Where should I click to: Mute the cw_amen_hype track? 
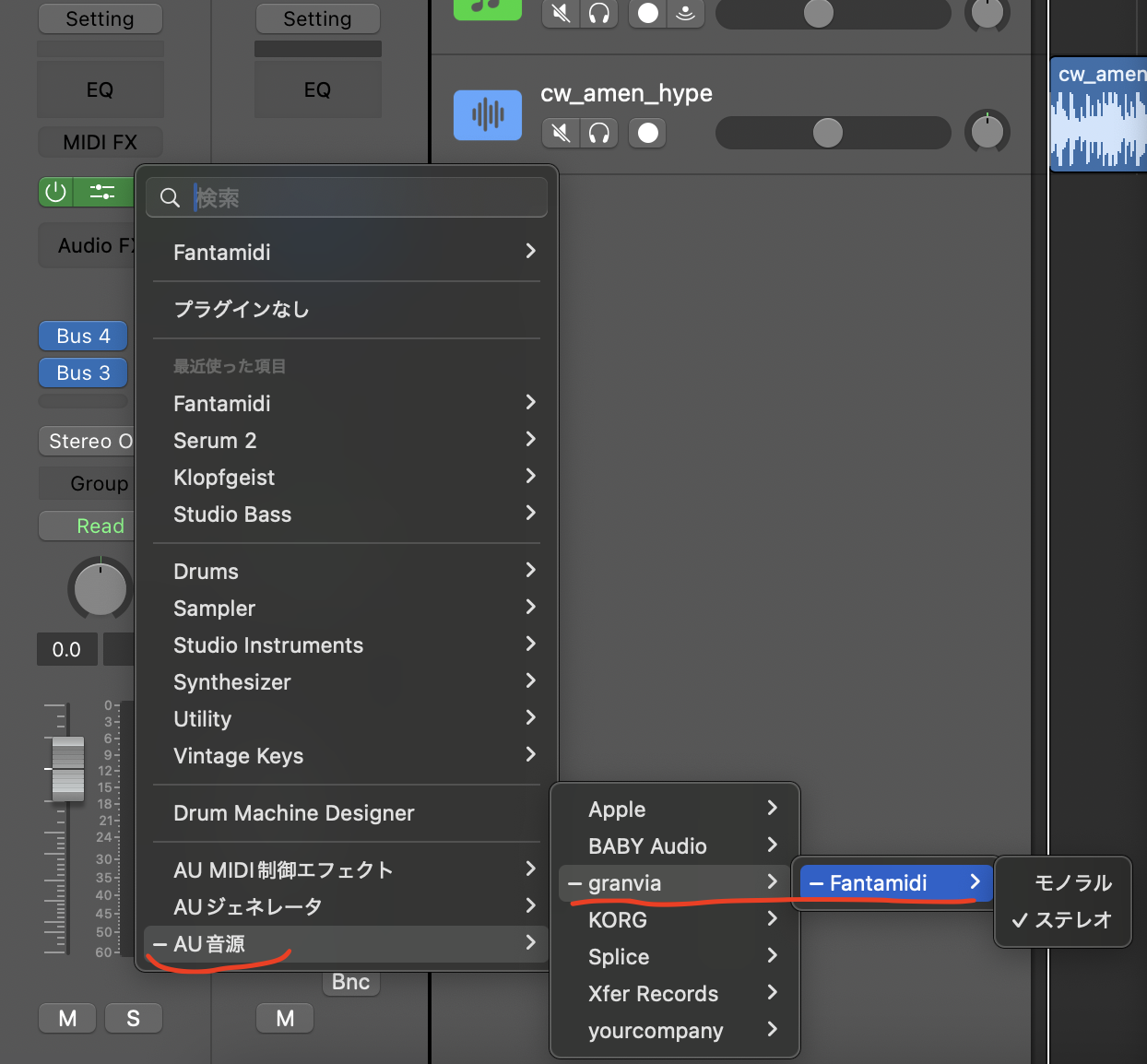pos(560,133)
